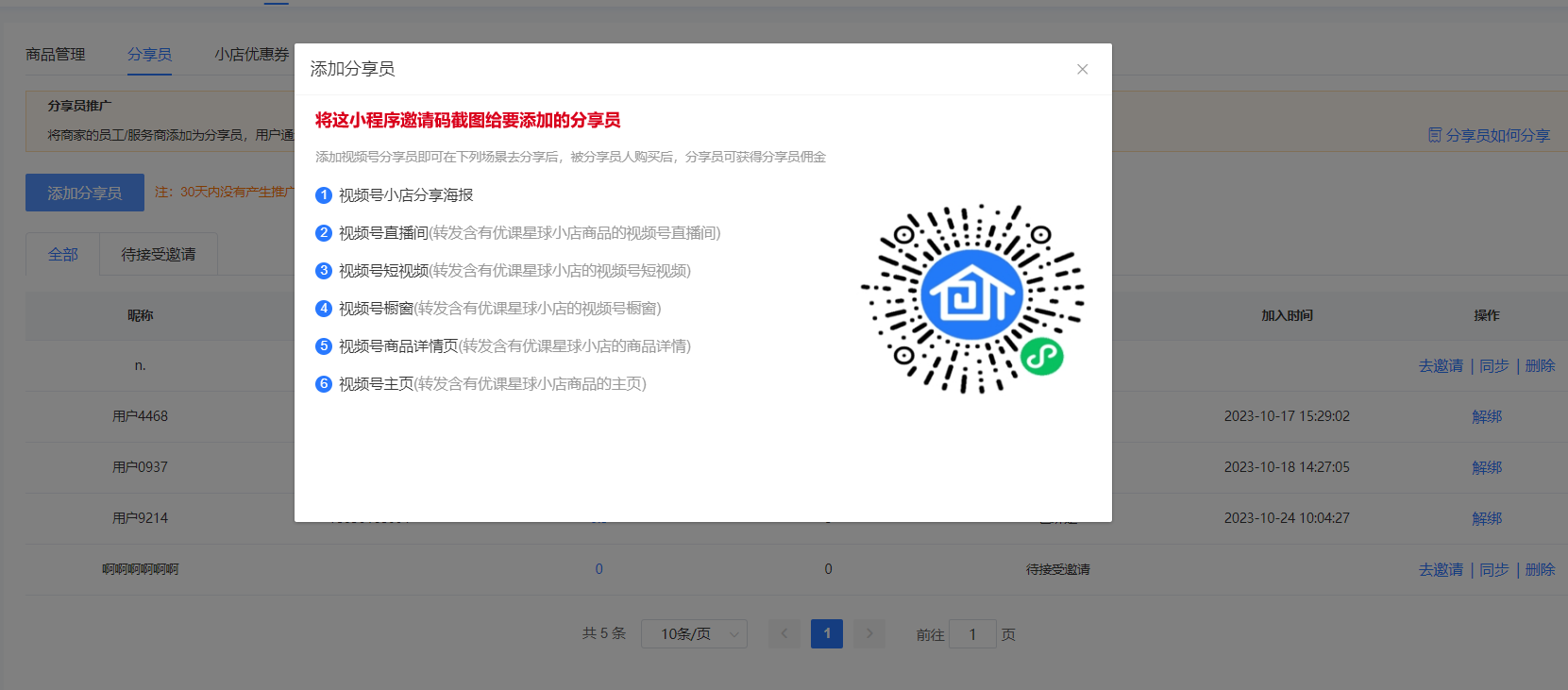
Task: Click 去邀请 for 啊啊啊啊啊啊 row
Action: (x=1441, y=569)
